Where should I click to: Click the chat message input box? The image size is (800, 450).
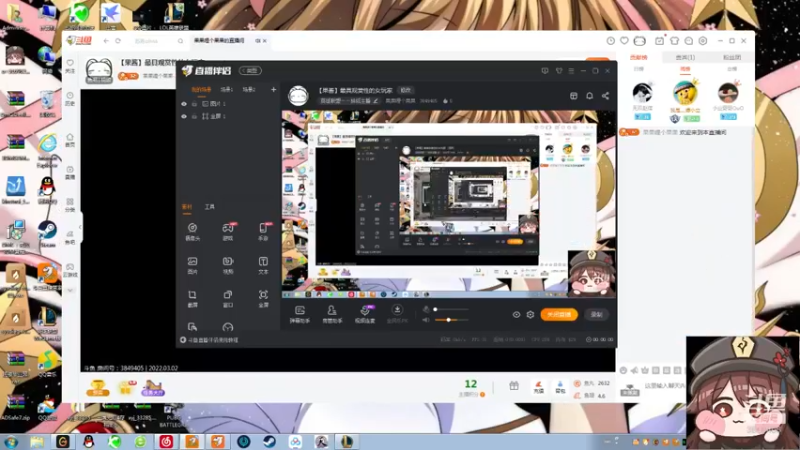[663, 386]
